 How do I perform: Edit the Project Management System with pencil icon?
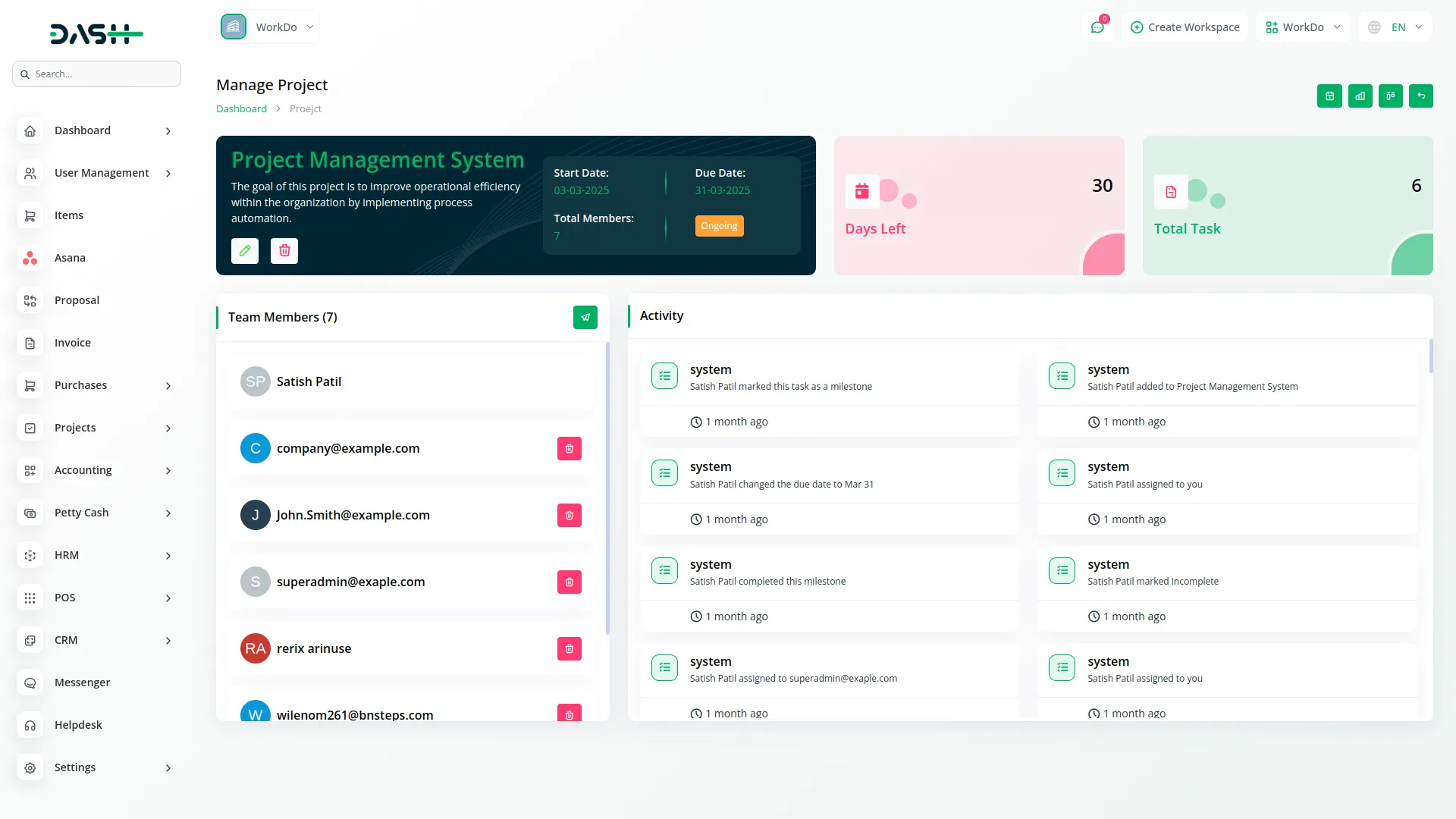pyautogui.click(x=244, y=250)
